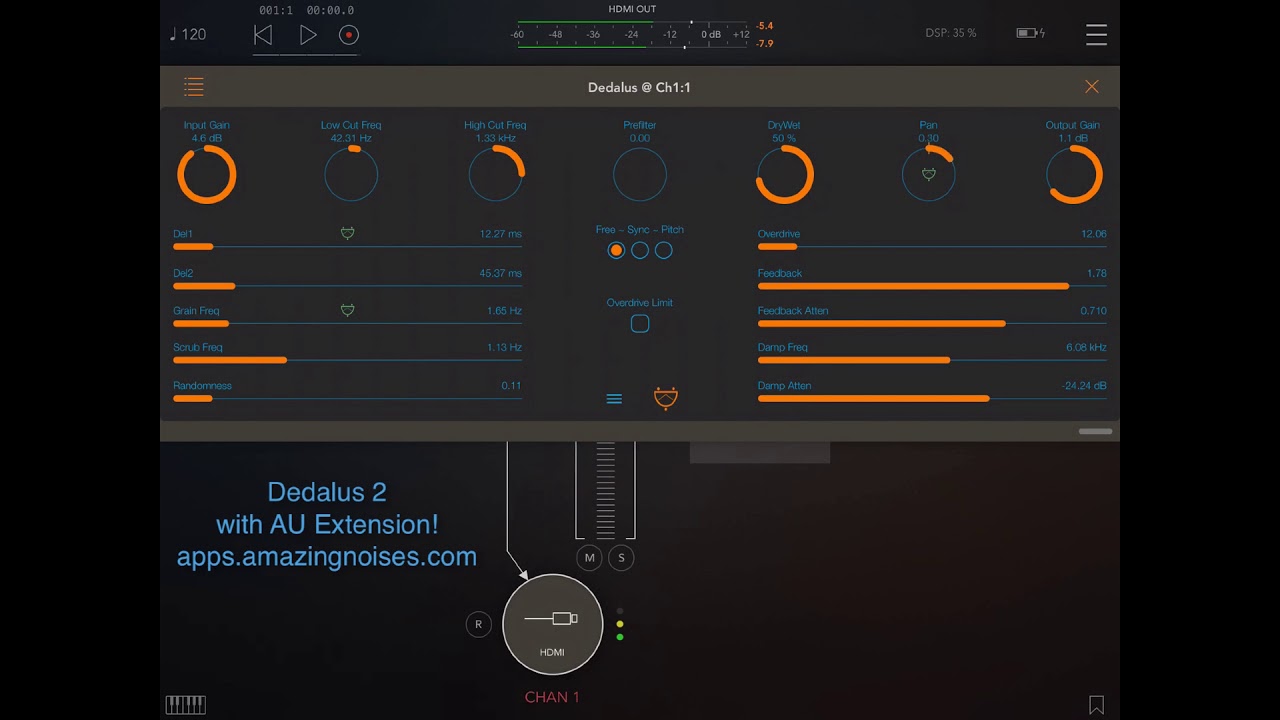This screenshot has height=720, width=1280.
Task: Click the HDMI OUT level meter
Action: point(632,34)
